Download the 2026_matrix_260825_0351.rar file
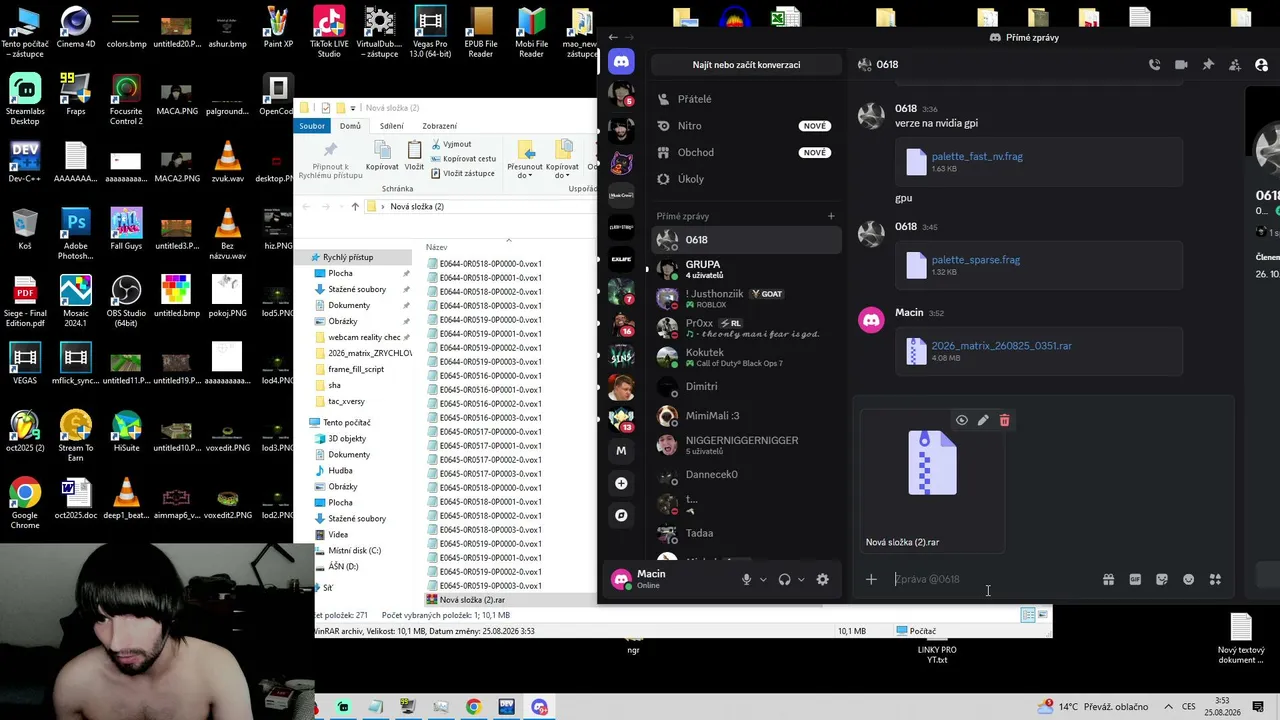This screenshot has height=720, width=1280. tap(1001, 346)
